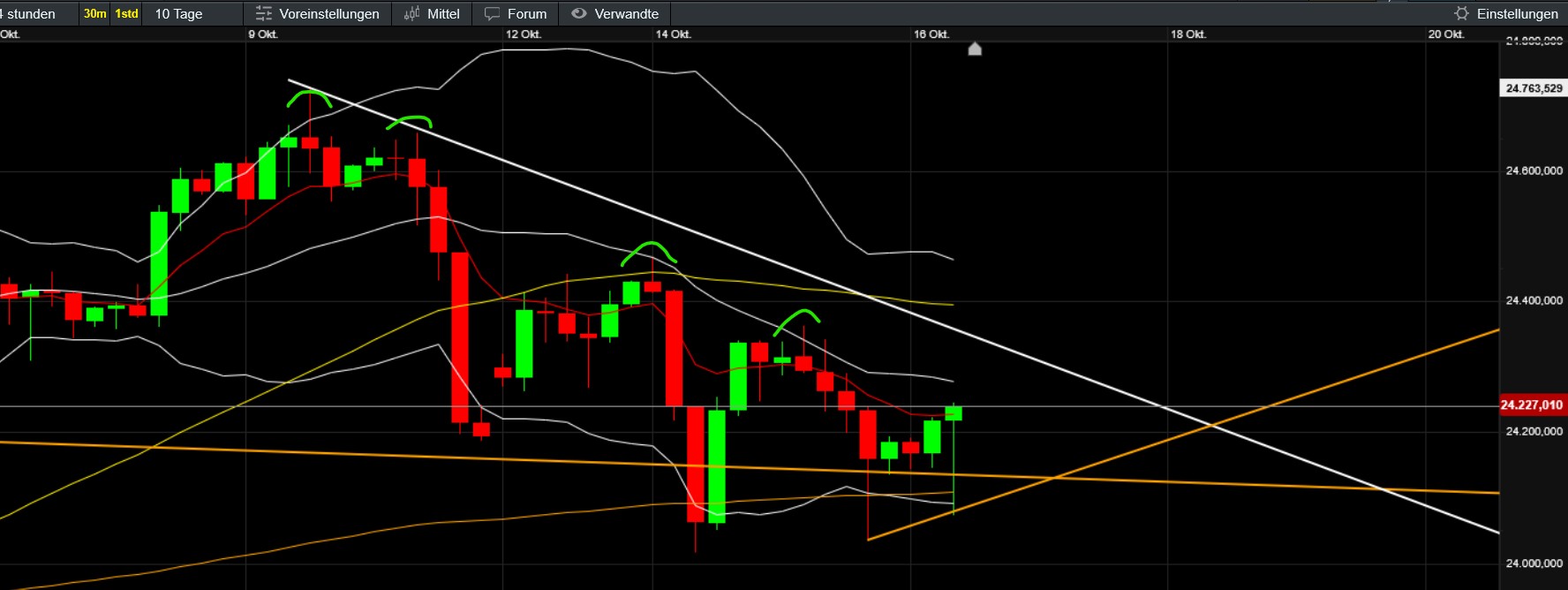Screen dimensions: 1568x590
Task: Click the Forum speech bubble icon
Action: (492, 13)
